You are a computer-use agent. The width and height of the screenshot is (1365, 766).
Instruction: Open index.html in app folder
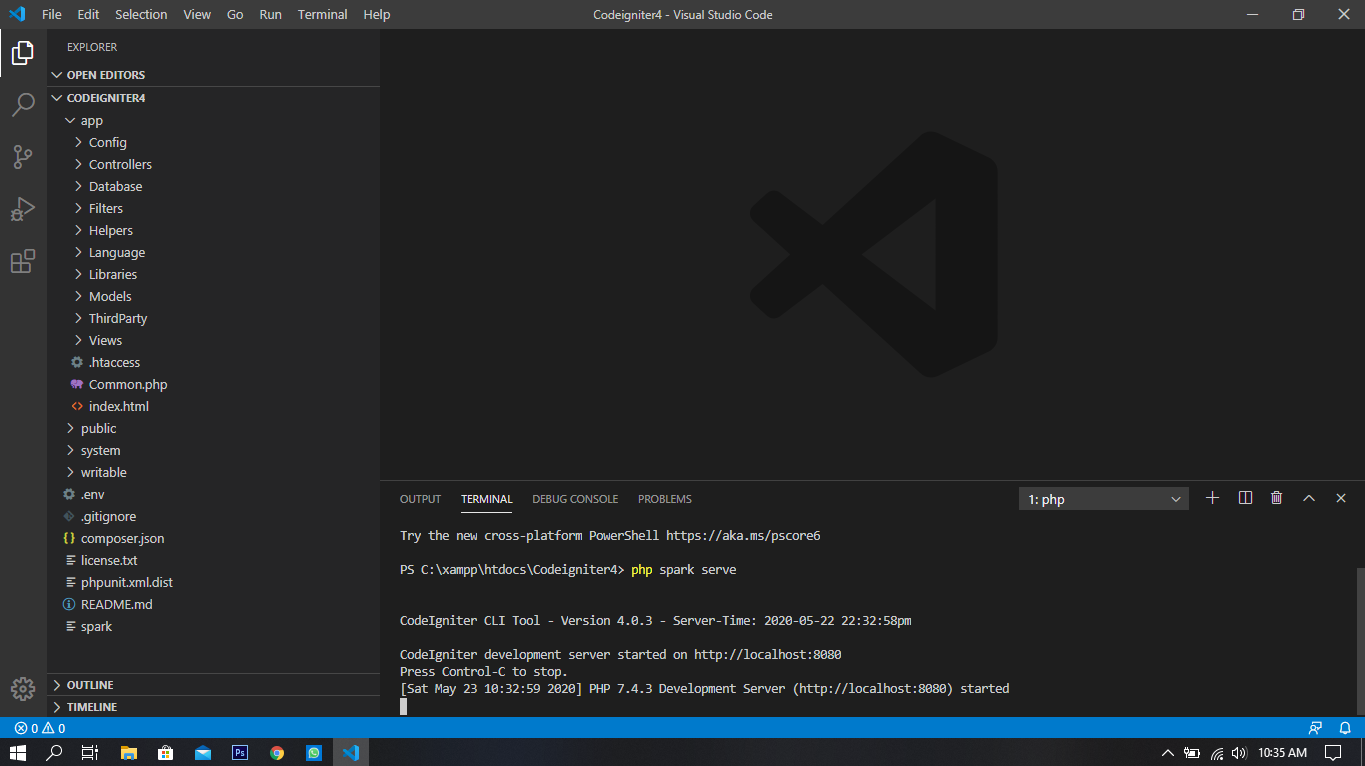pyautogui.click(x=213, y=406)
